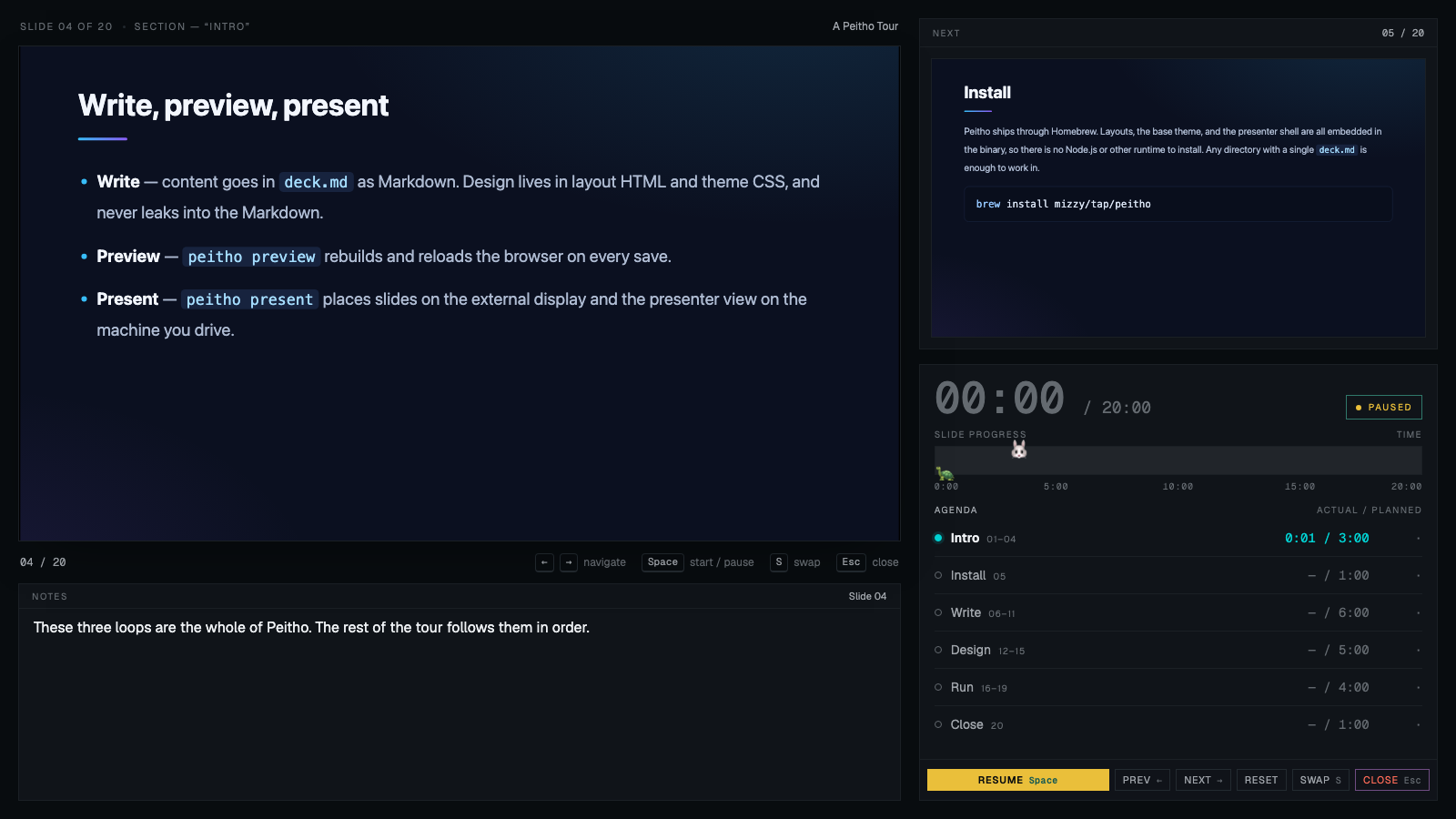The width and height of the screenshot is (1456, 819).
Task: Click the circle bullet beside Design agenda item
Action: (938, 650)
